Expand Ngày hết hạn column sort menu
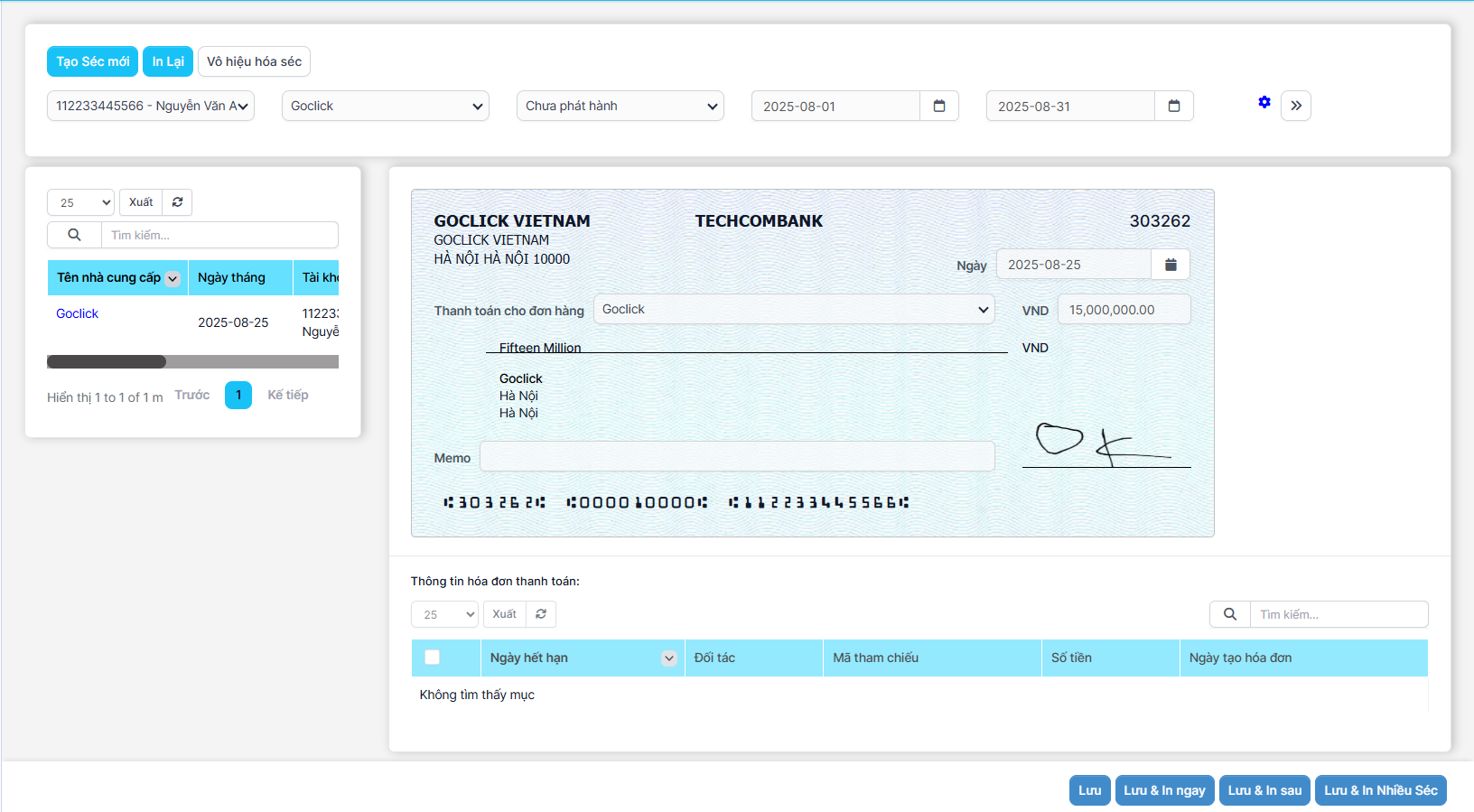1474x812 pixels. pos(668,658)
